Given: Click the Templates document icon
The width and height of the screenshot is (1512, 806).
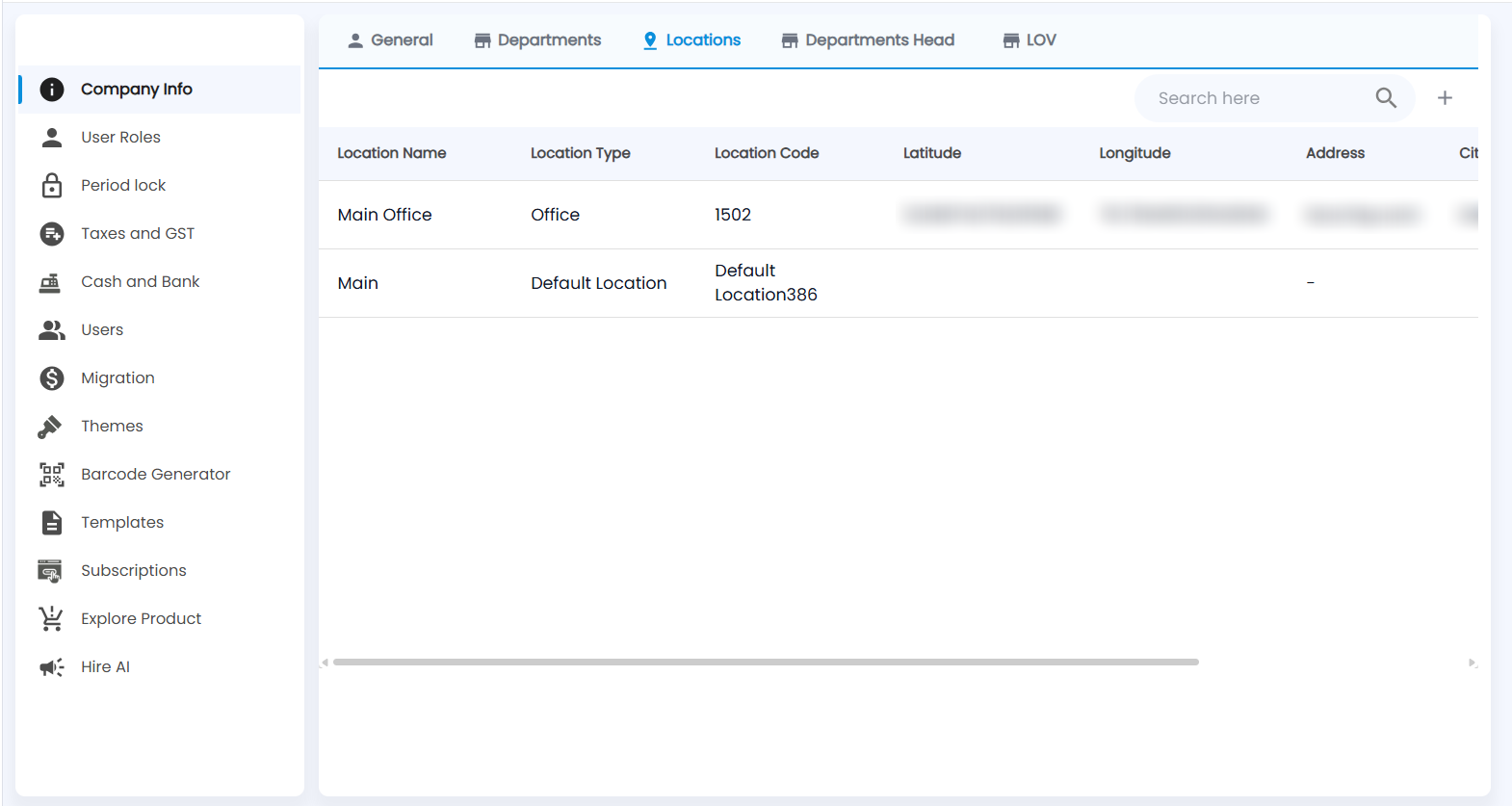Looking at the screenshot, I should click(52, 523).
